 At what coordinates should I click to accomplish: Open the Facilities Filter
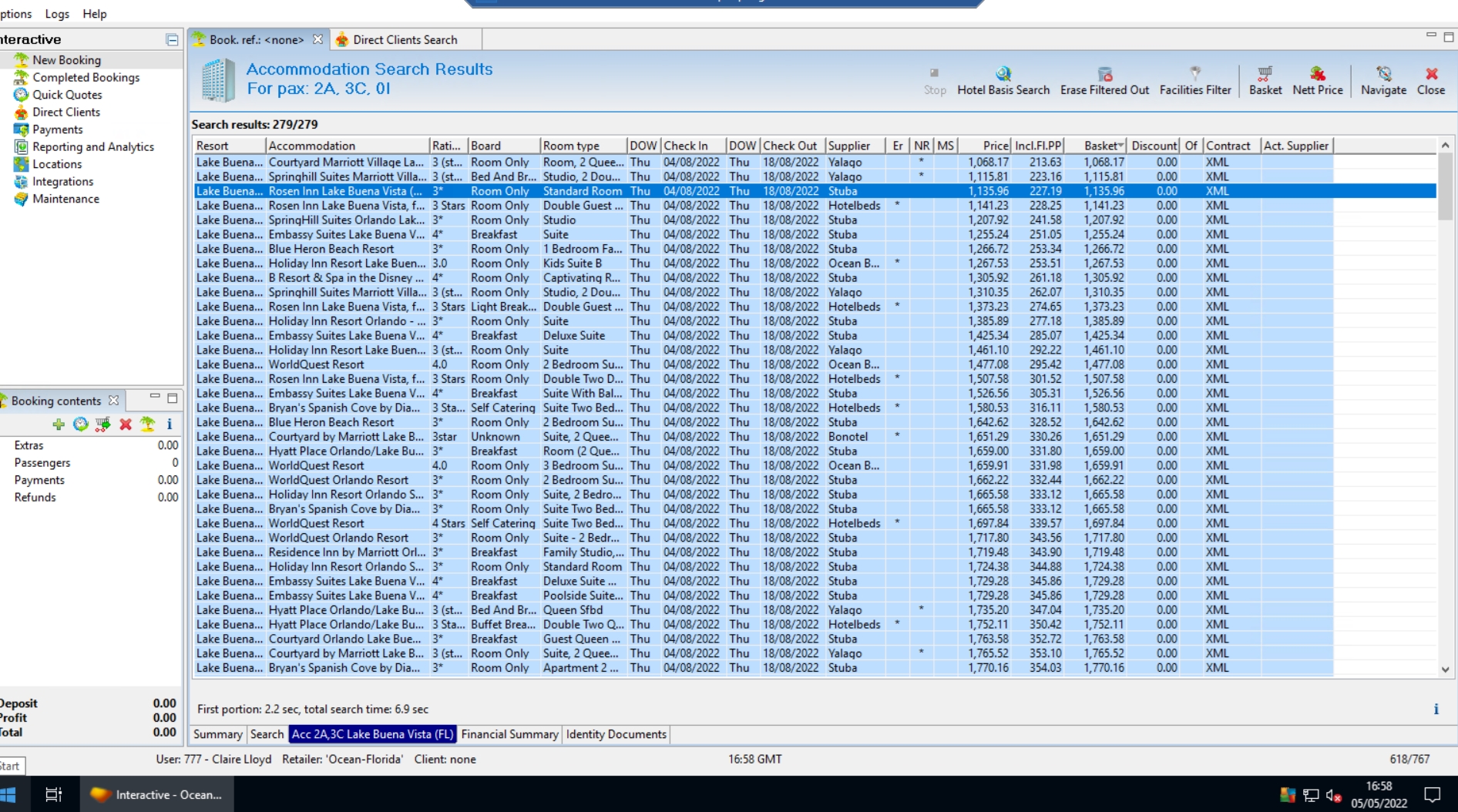(1195, 80)
